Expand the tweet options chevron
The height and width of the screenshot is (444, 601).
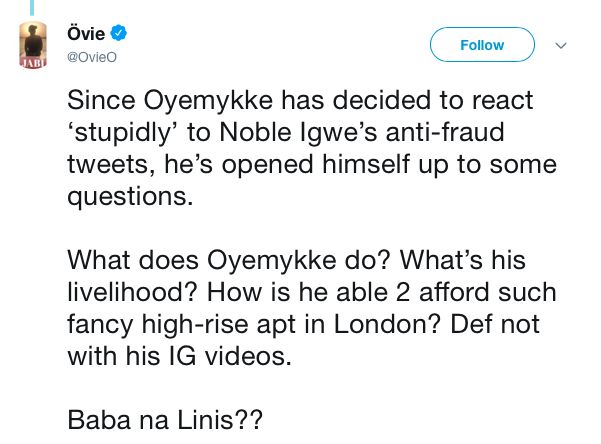coord(561,45)
